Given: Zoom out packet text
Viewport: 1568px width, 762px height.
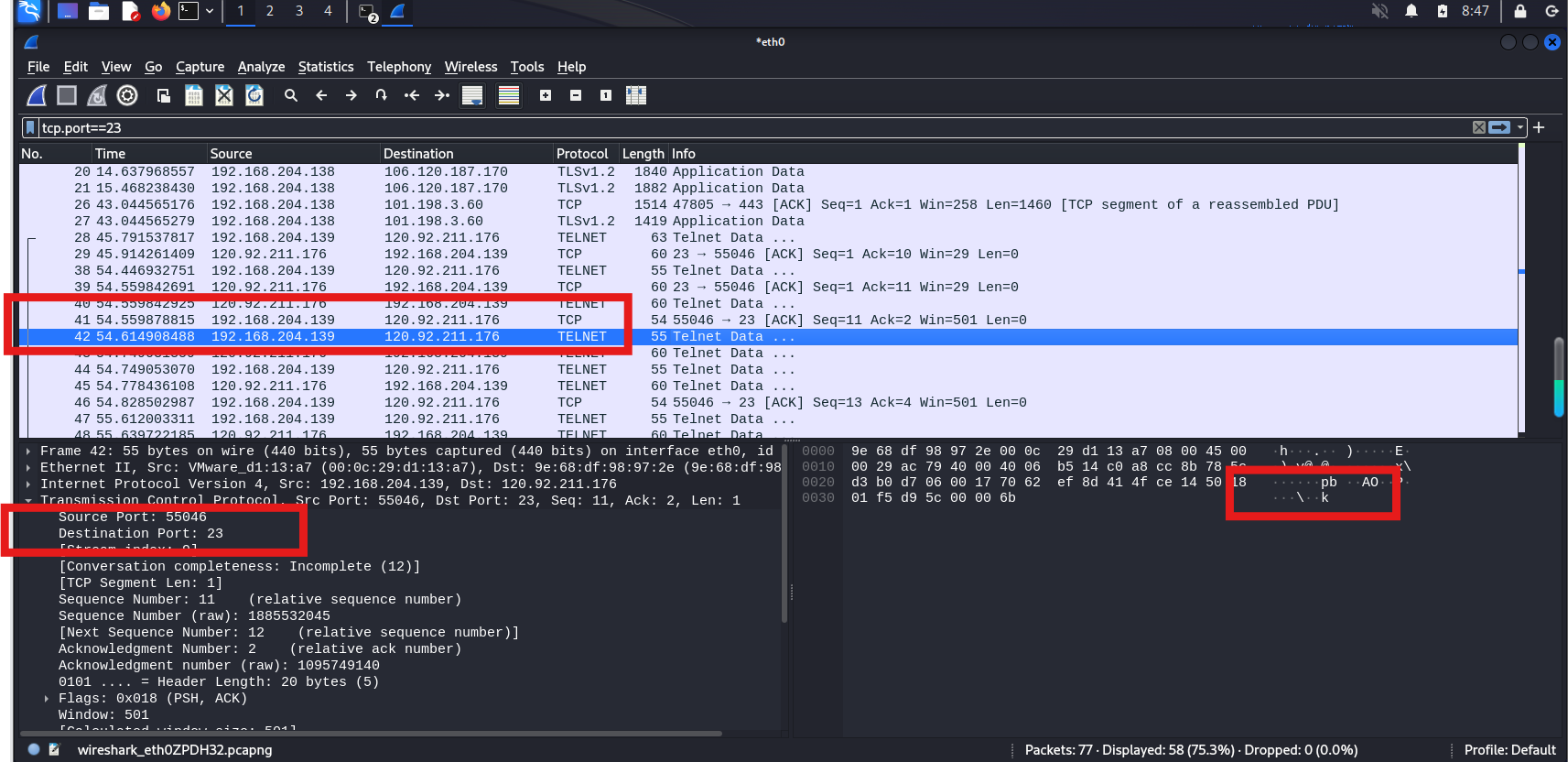Looking at the screenshot, I should pyautogui.click(x=576, y=95).
